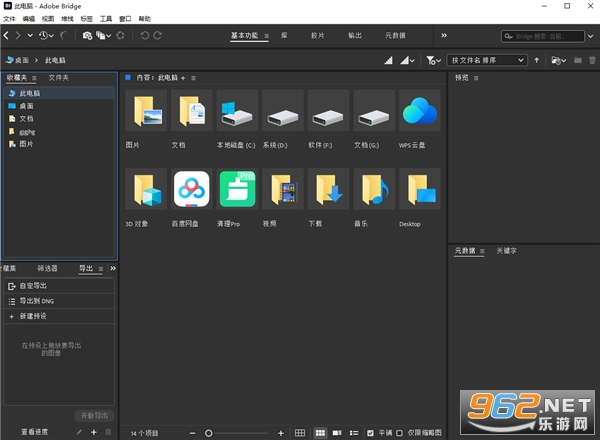This screenshot has width=600, height=440.
Task: Rotate 90 degrees clockwise
Action: 157,36
